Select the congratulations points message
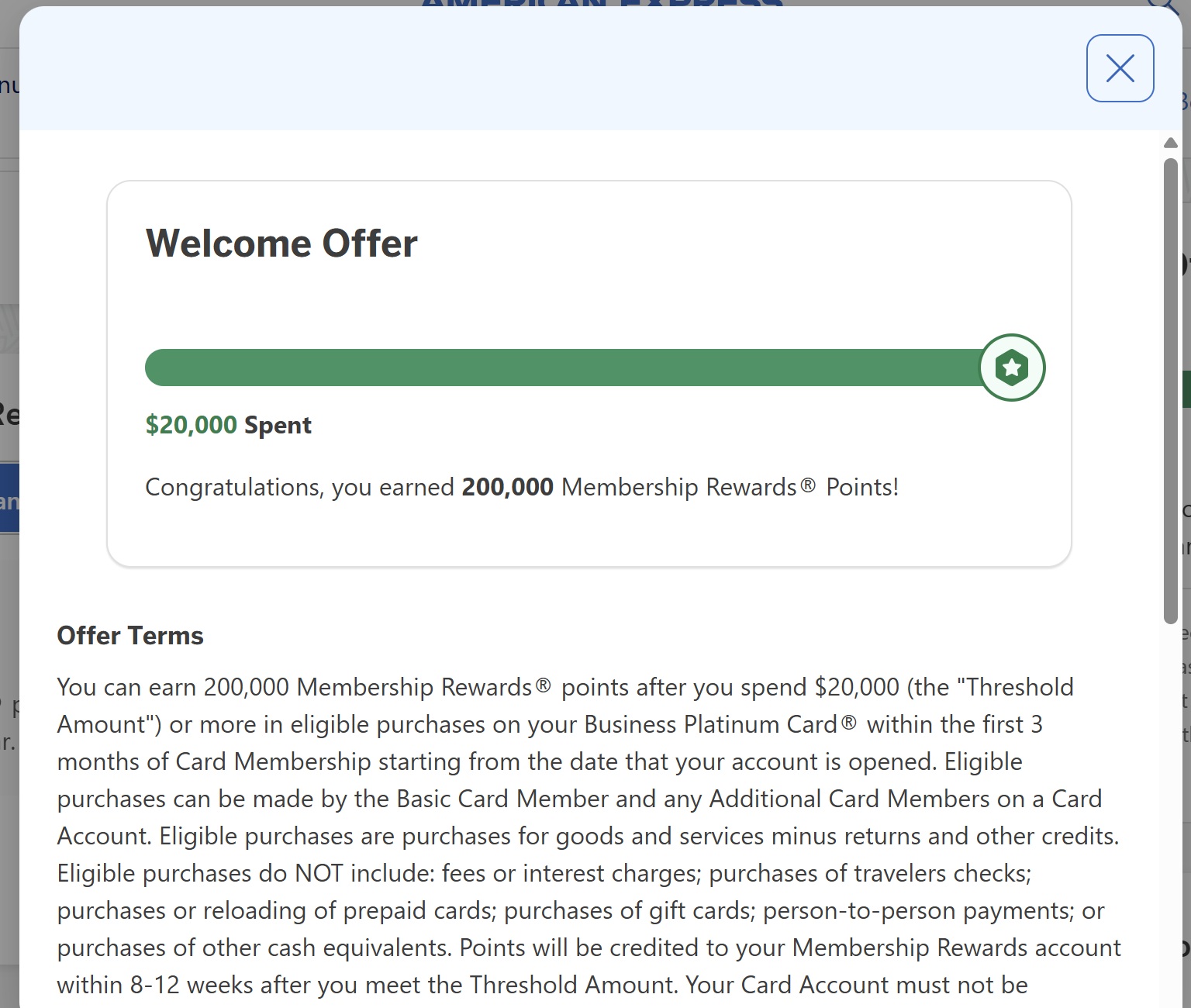 [x=522, y=487]
